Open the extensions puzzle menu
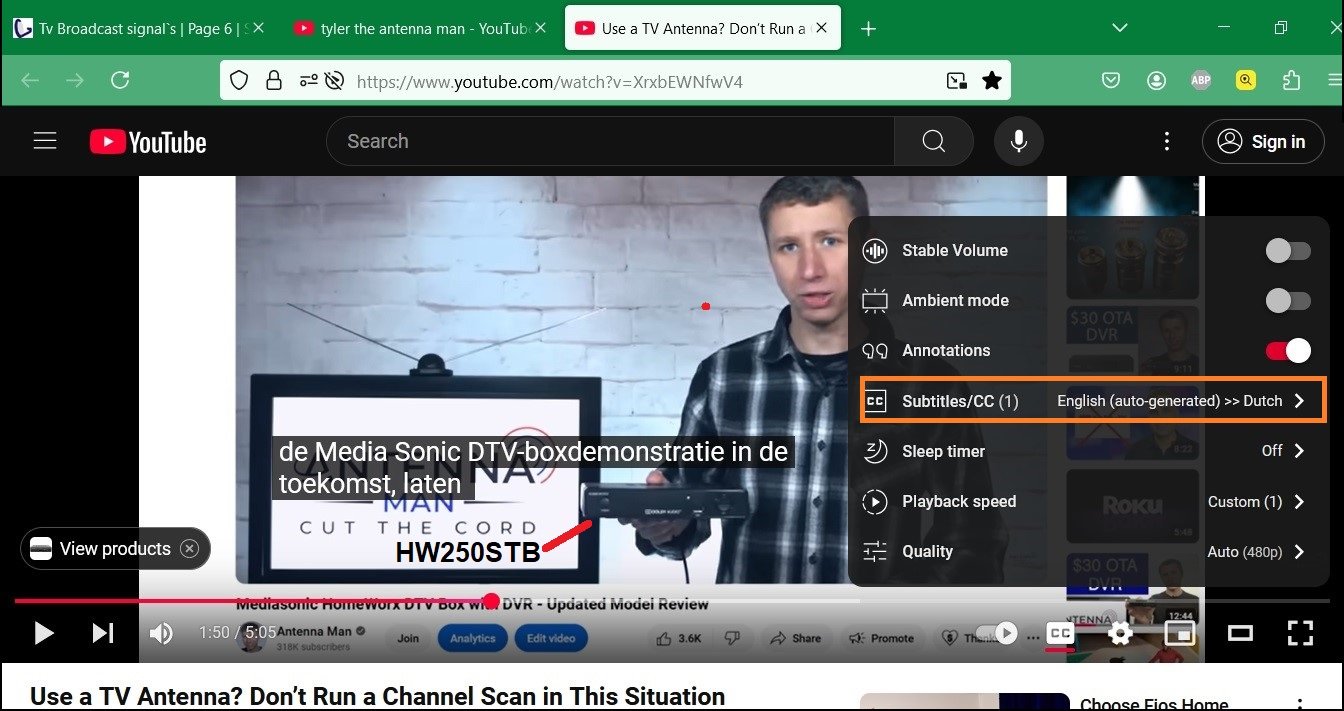The height and width of the screenshot is (711, 1344). click(1291, 81)
